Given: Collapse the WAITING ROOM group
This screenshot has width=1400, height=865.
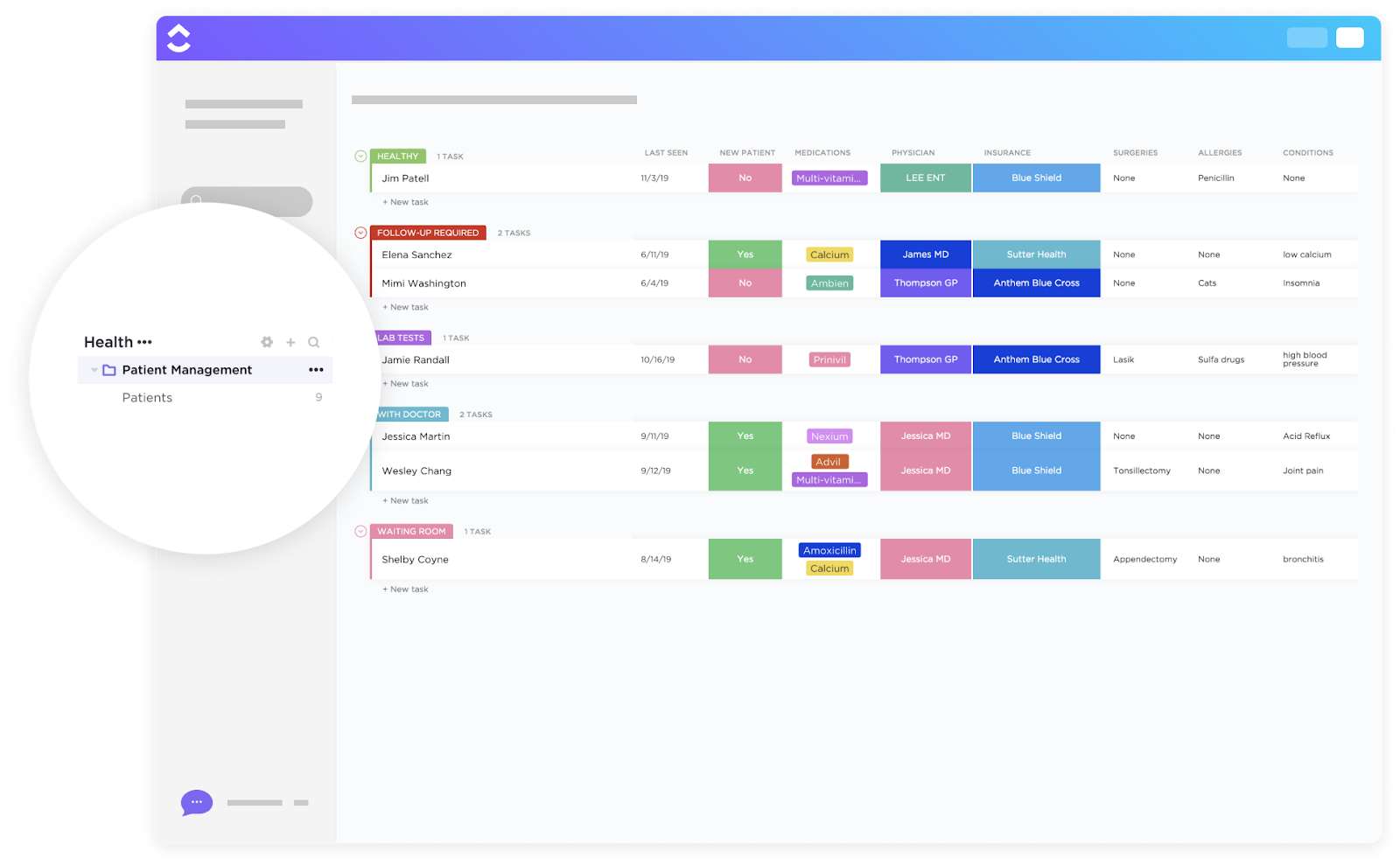Looking at the screenshot, I should [360, 531].
